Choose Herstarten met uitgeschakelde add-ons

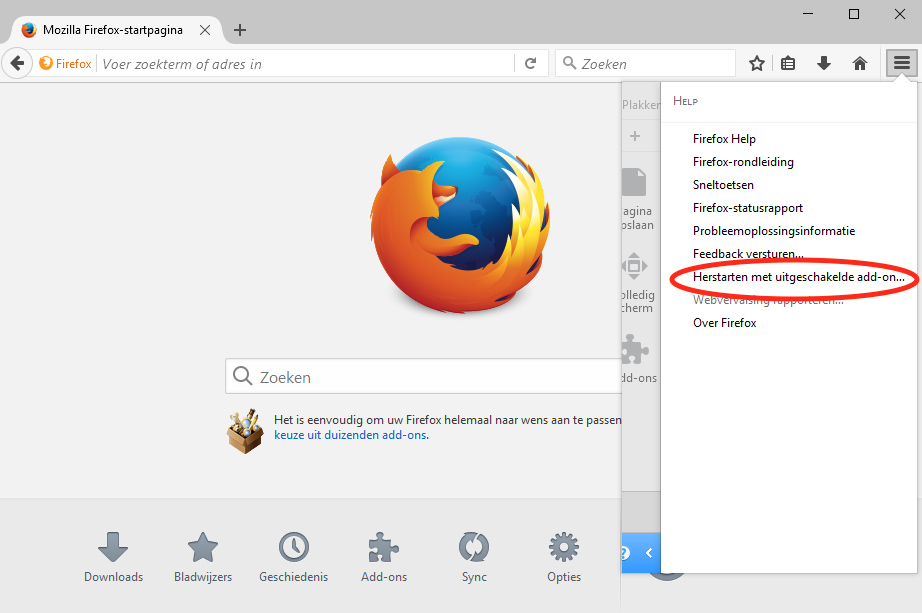(798, 277)
